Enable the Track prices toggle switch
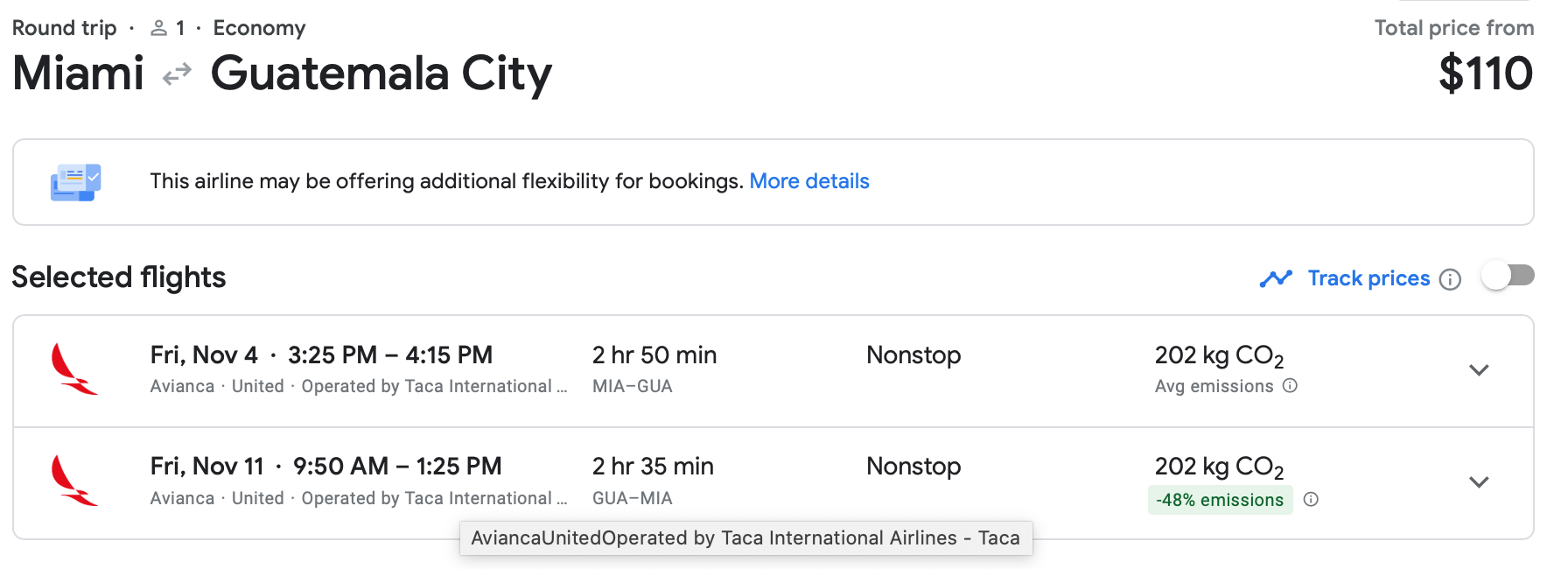 pos(1508,277)
